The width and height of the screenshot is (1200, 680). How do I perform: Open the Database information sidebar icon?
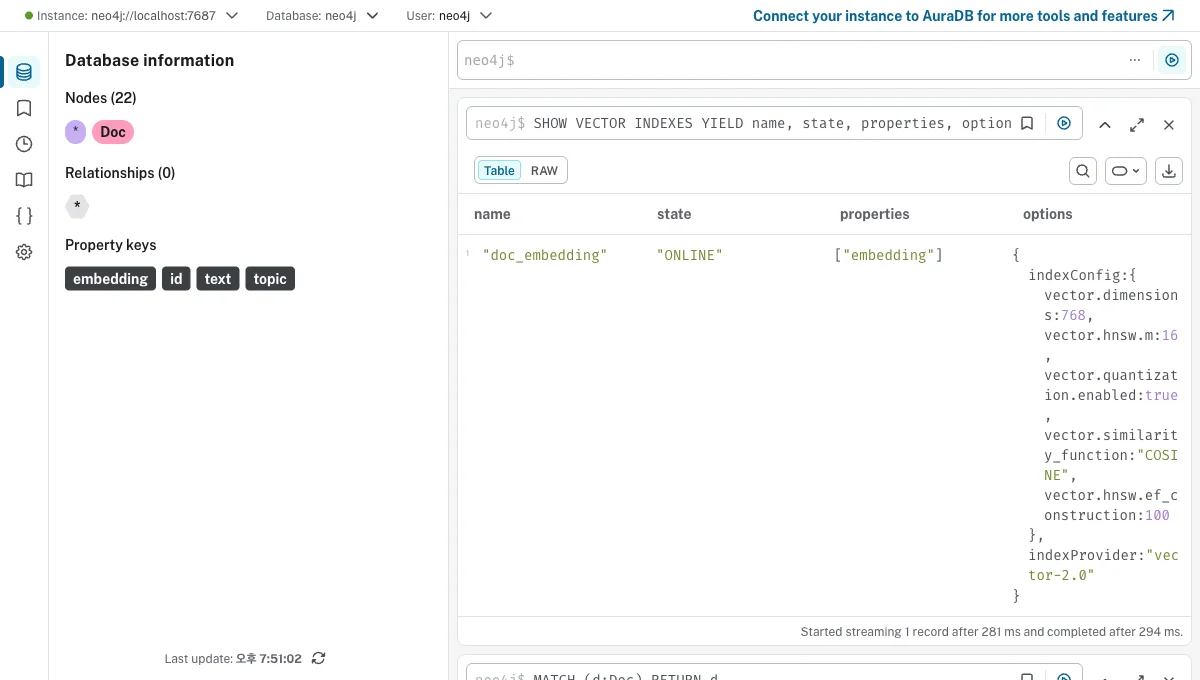tap(24, 72)
